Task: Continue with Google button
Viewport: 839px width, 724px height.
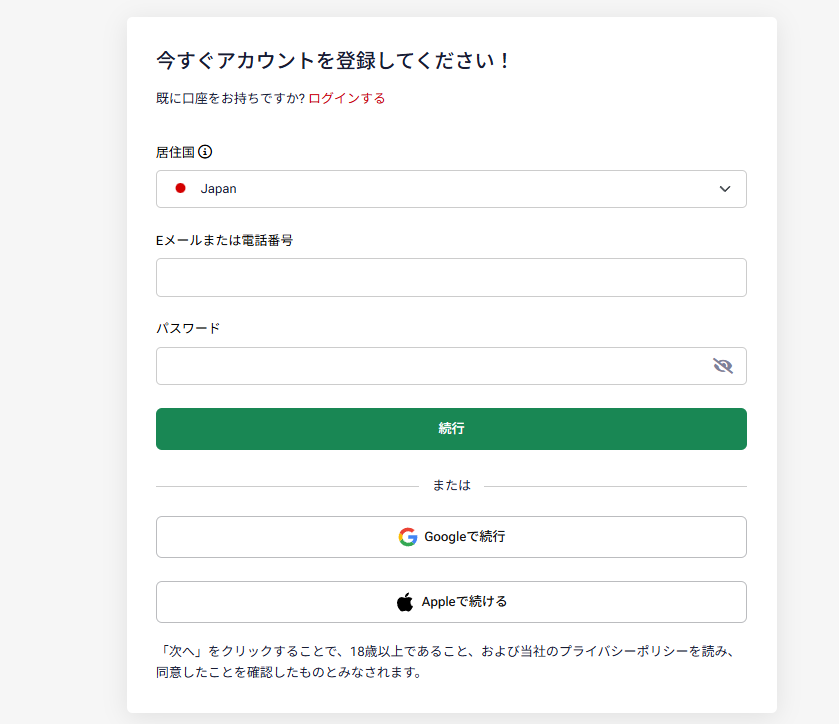Action: 451,537
